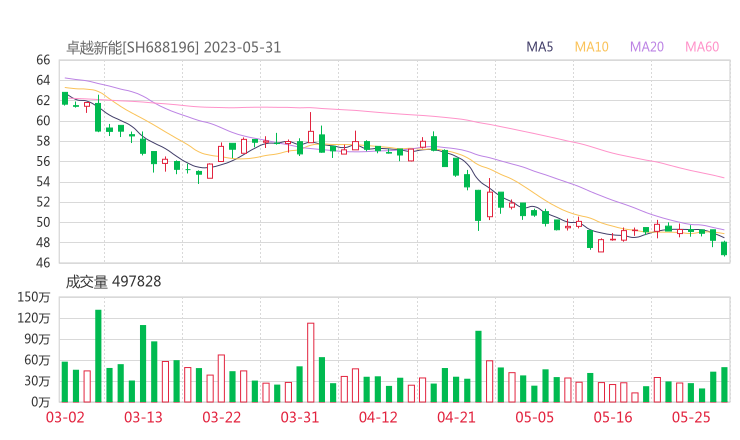740x440 pixels.
Task: Click the 56 price axis label
Action: click(43, 161)
